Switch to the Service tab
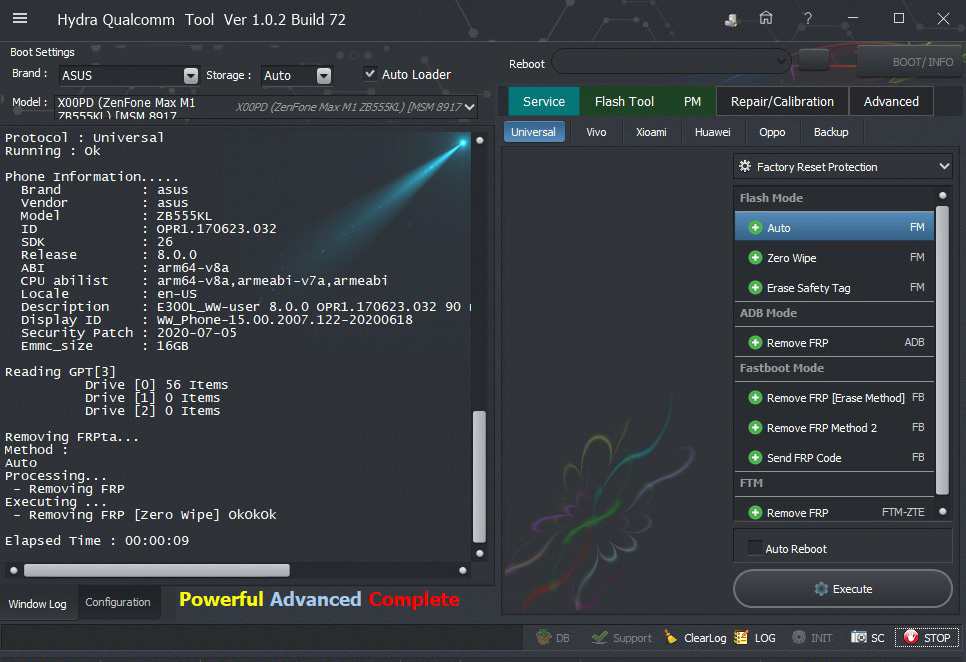The height and width of the screenshot is (662, 966). (x=543, y=102)
